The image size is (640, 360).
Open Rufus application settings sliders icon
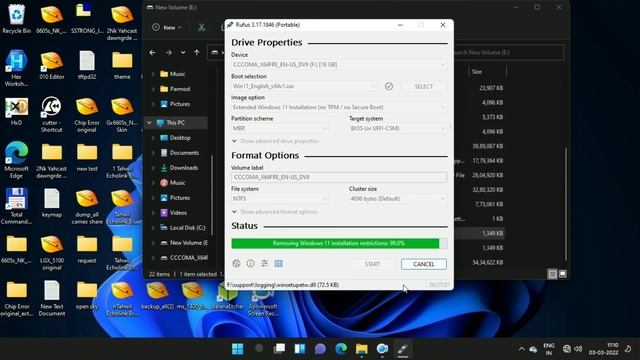click(x=264, y=264)
